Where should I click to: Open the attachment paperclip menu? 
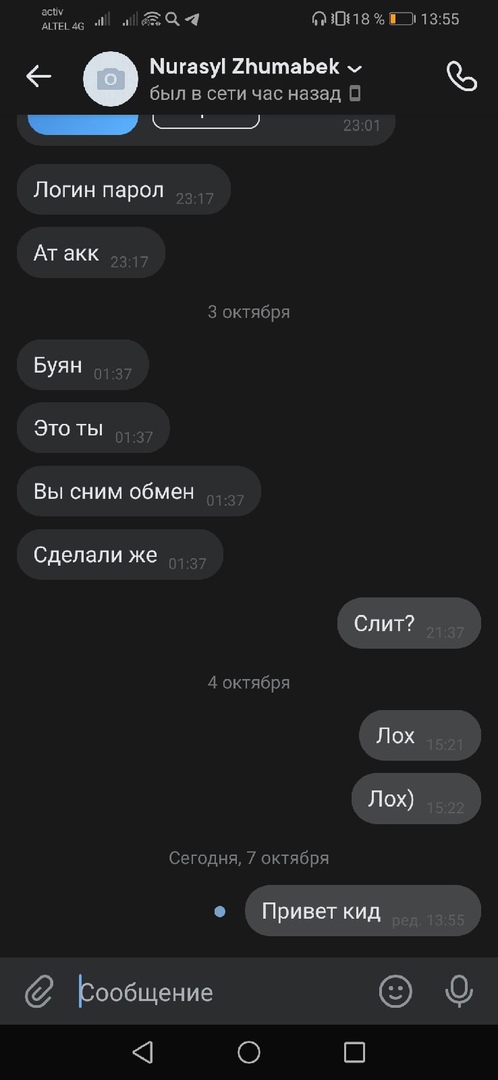39,992
